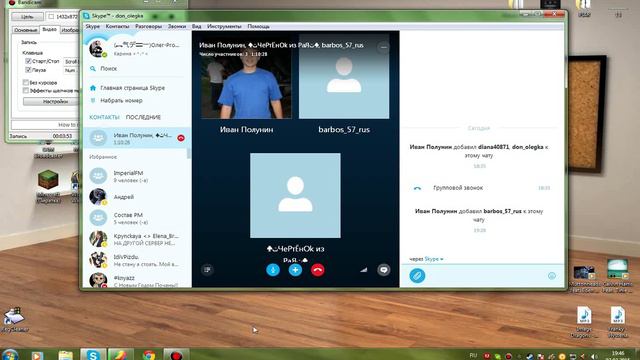Enable the Эффекты щелчков checkbox
This screenshot has height=360, width=640.
[x=26, y=91]
